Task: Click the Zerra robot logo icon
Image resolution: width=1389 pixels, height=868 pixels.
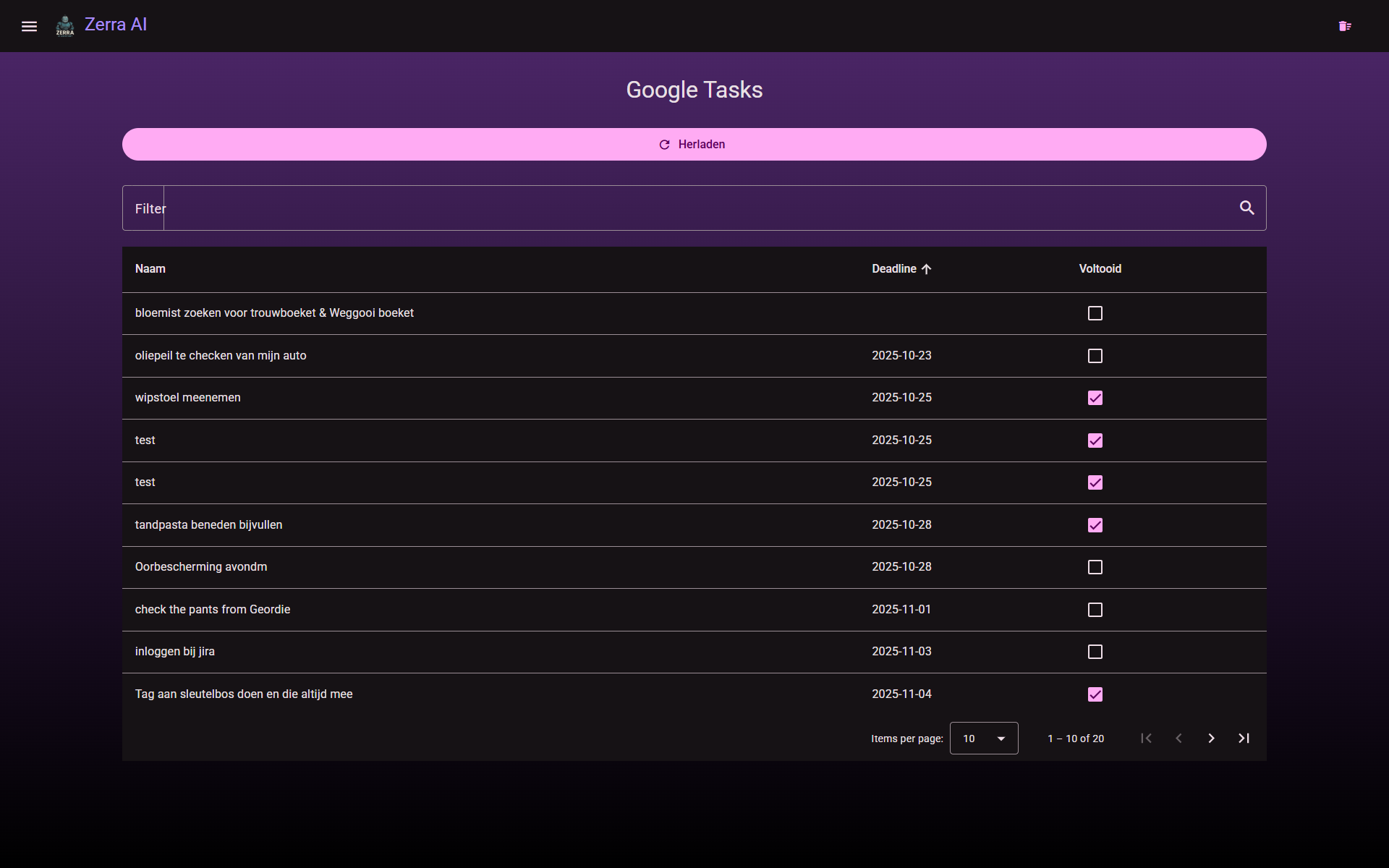Action: click(x=65, y=25)
